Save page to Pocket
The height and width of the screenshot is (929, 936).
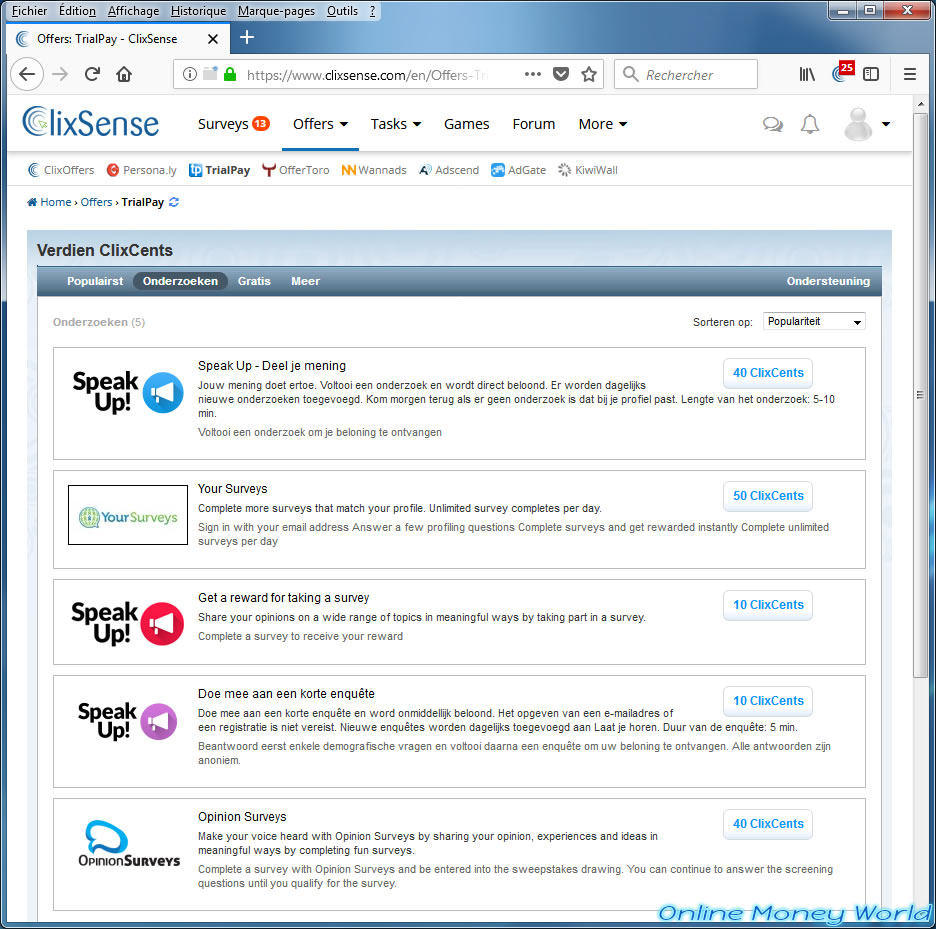click(561, 74)
